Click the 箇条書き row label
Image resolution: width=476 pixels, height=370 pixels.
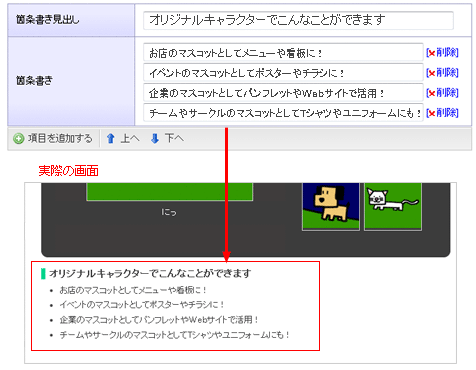point(34,81)
